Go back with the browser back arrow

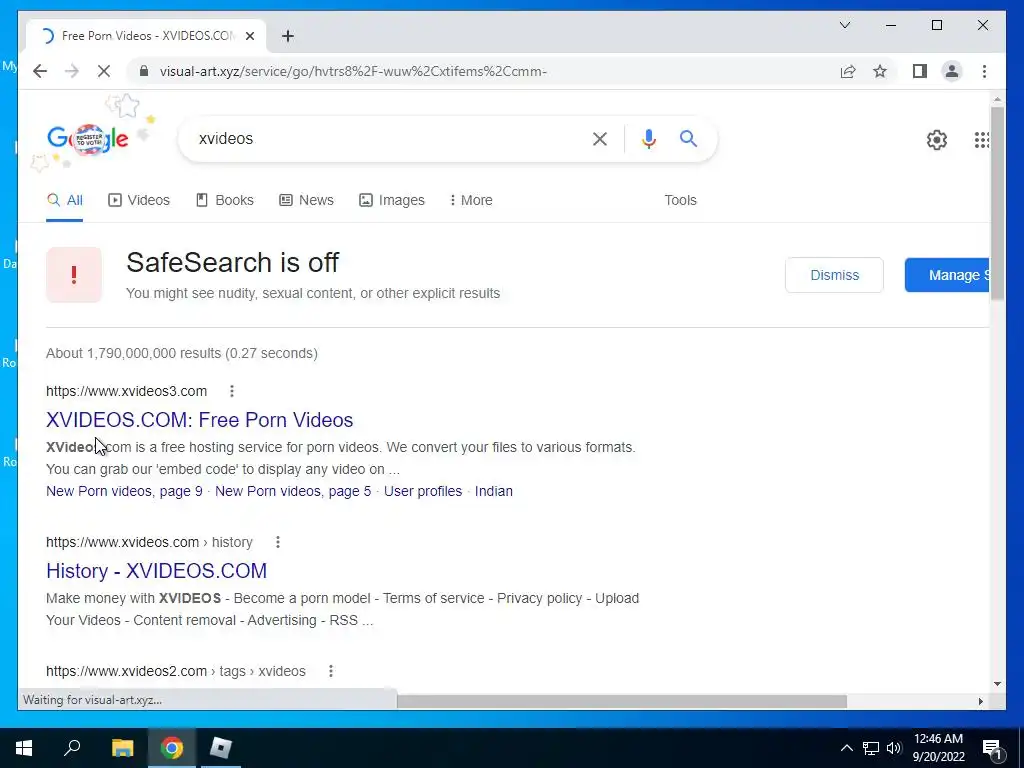(x=40, y=71)
